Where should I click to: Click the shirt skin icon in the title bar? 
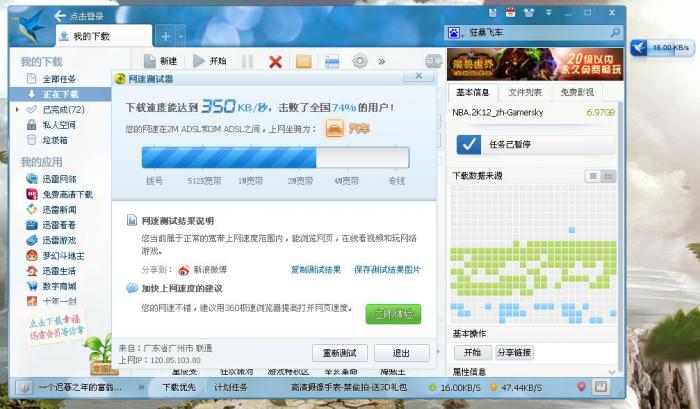pos(529,13)
